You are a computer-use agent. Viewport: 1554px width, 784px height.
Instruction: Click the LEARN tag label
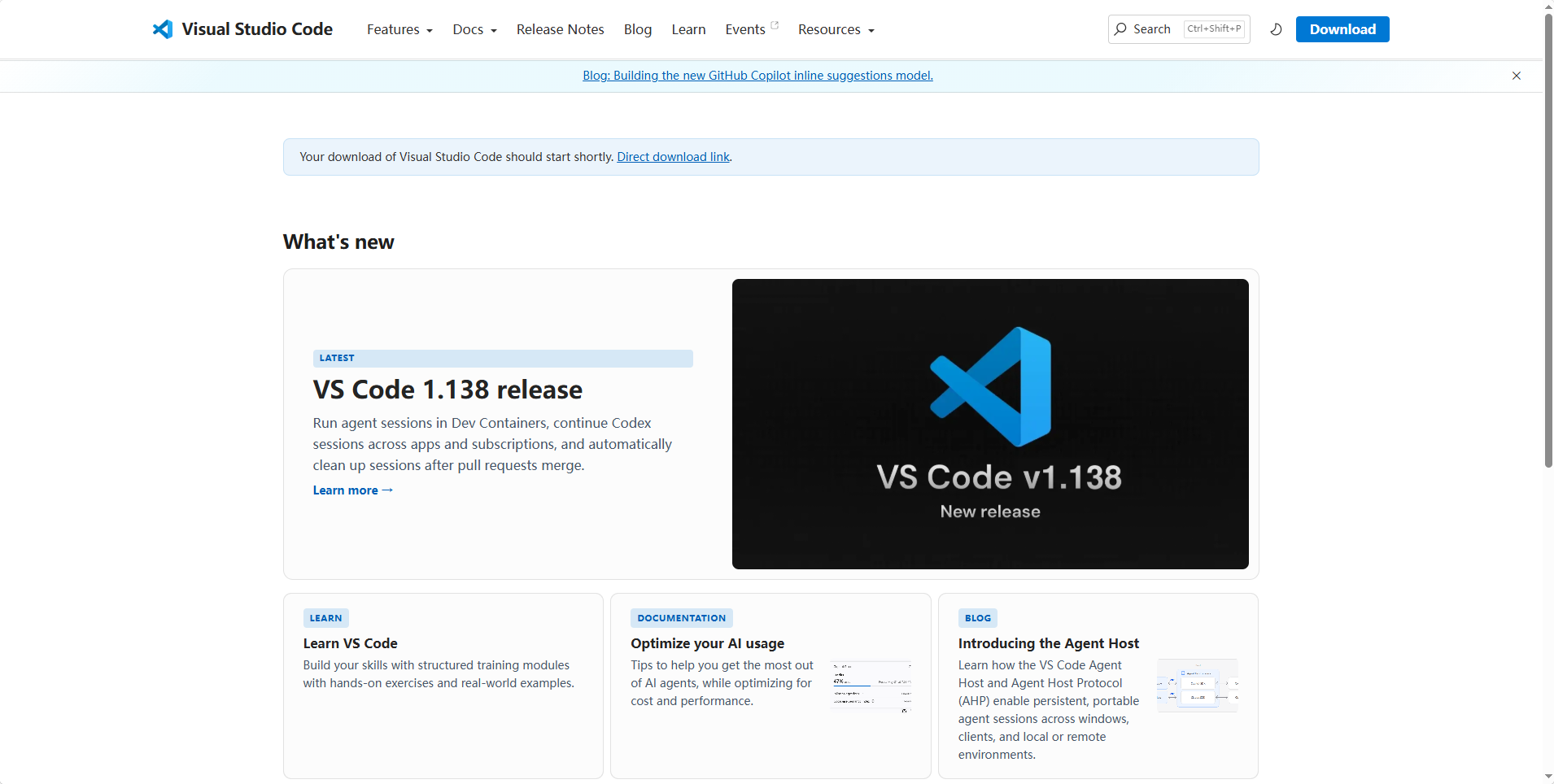coord(326,618)
